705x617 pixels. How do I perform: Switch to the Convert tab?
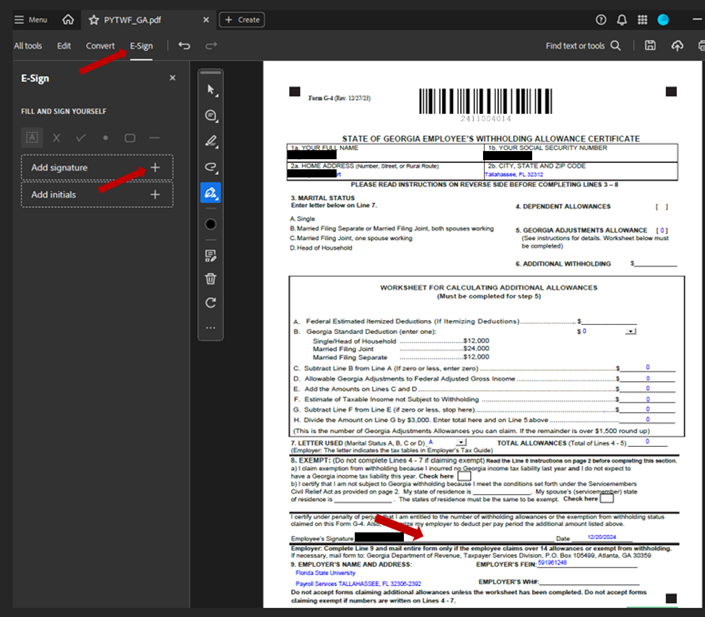click(100, 46)
